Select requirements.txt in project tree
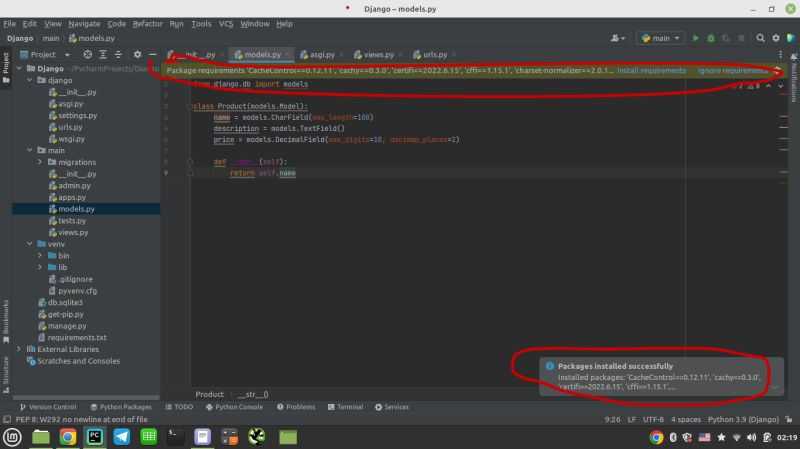800x449 pixels. tap(77, 338)
